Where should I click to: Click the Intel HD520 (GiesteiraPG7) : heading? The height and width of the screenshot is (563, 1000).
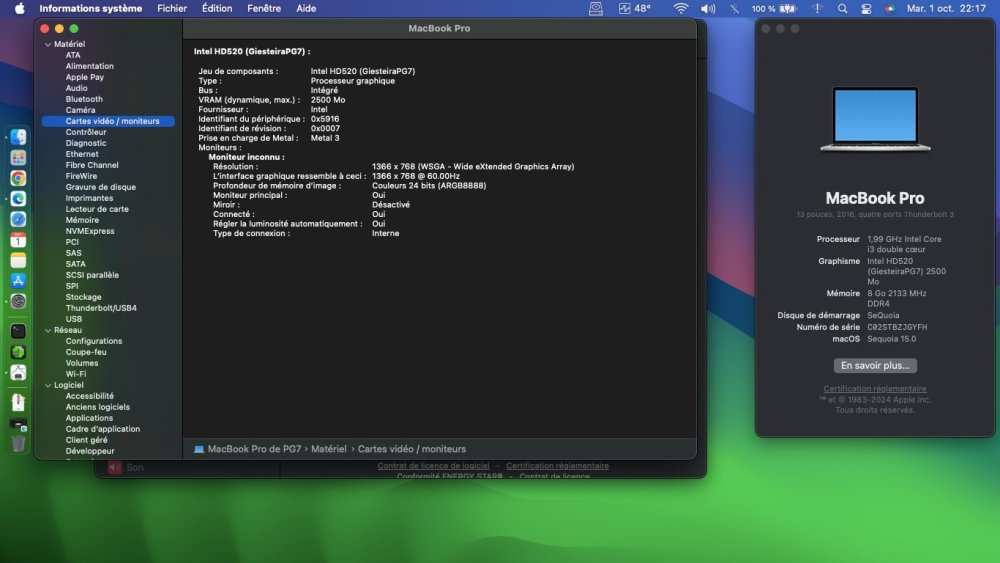tap(252, 52)
